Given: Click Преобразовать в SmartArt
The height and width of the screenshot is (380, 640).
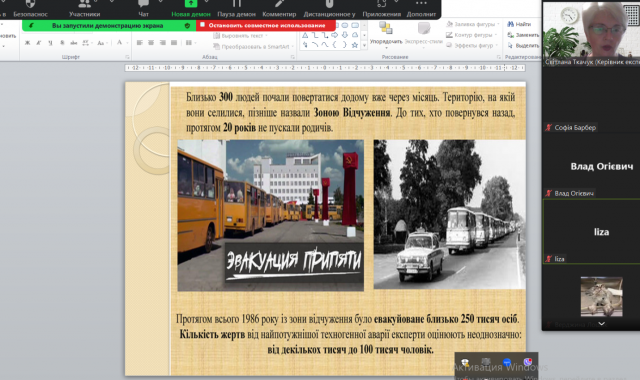Looking at the screenshot, I should pyautogui.click(x=253, y=47).
